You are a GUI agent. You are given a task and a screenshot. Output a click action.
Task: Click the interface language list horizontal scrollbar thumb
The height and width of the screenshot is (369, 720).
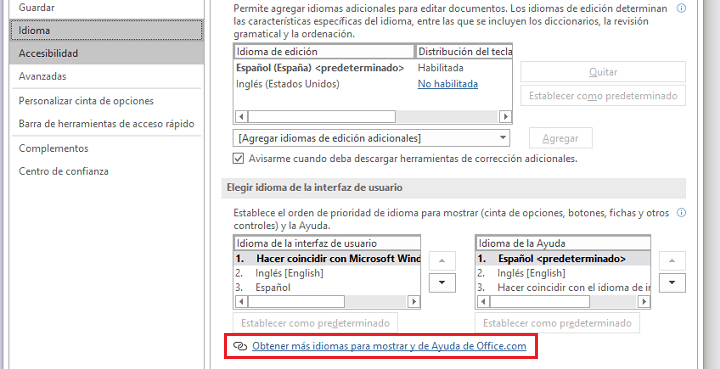point(296,302)
